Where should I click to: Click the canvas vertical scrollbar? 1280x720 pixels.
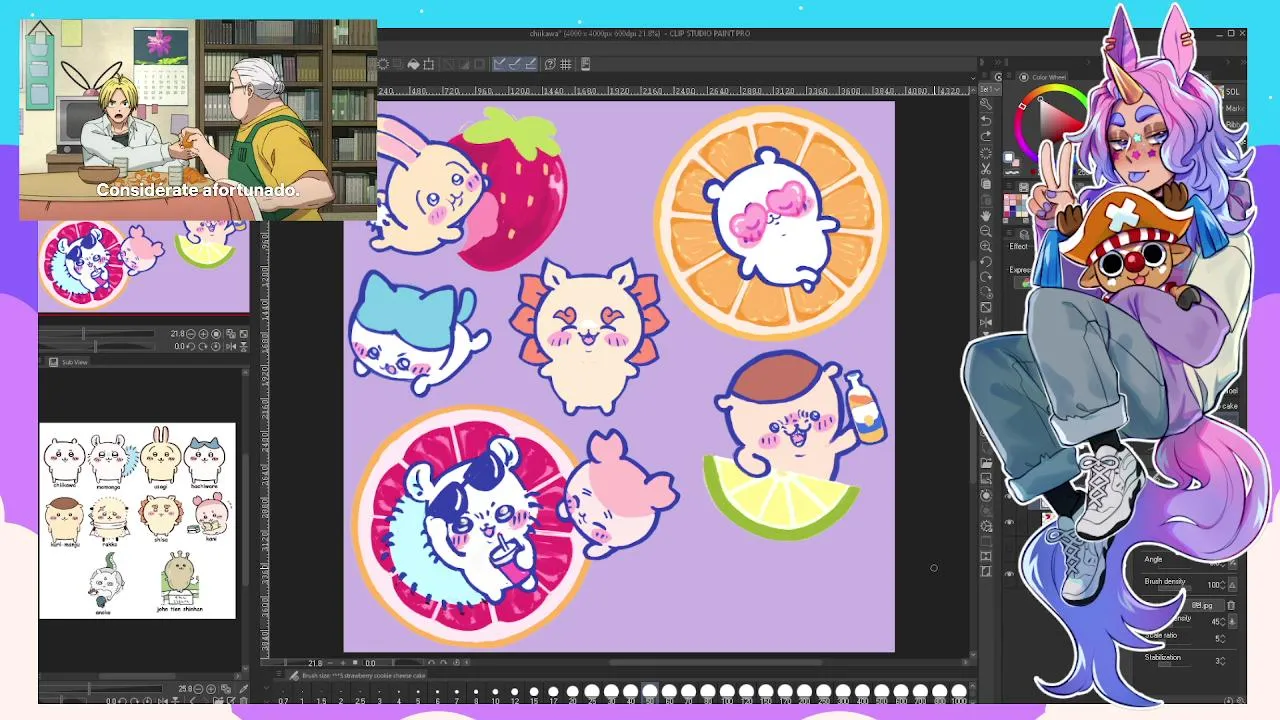[x=974, y=370]
